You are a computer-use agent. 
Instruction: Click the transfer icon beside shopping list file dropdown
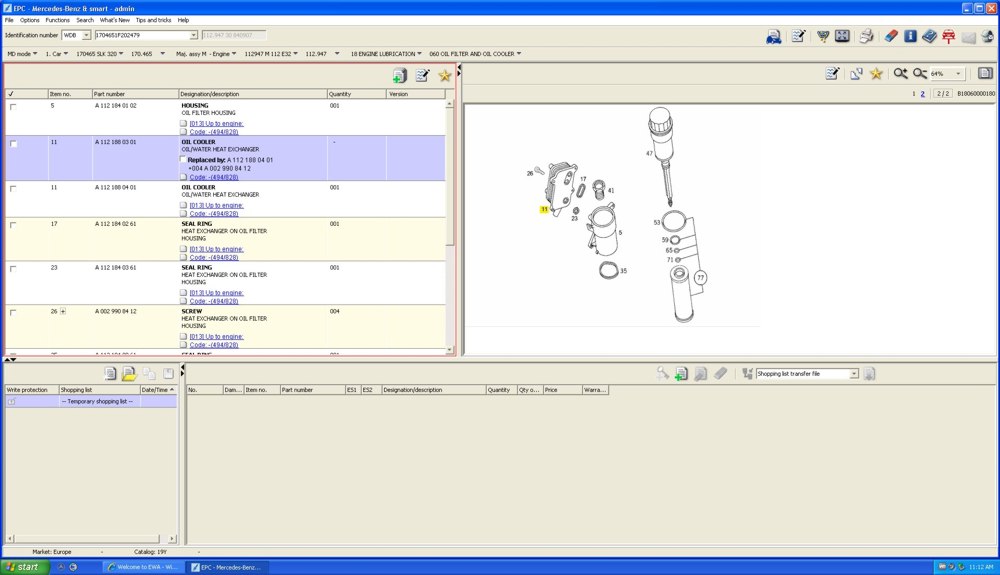coord(869,374)
